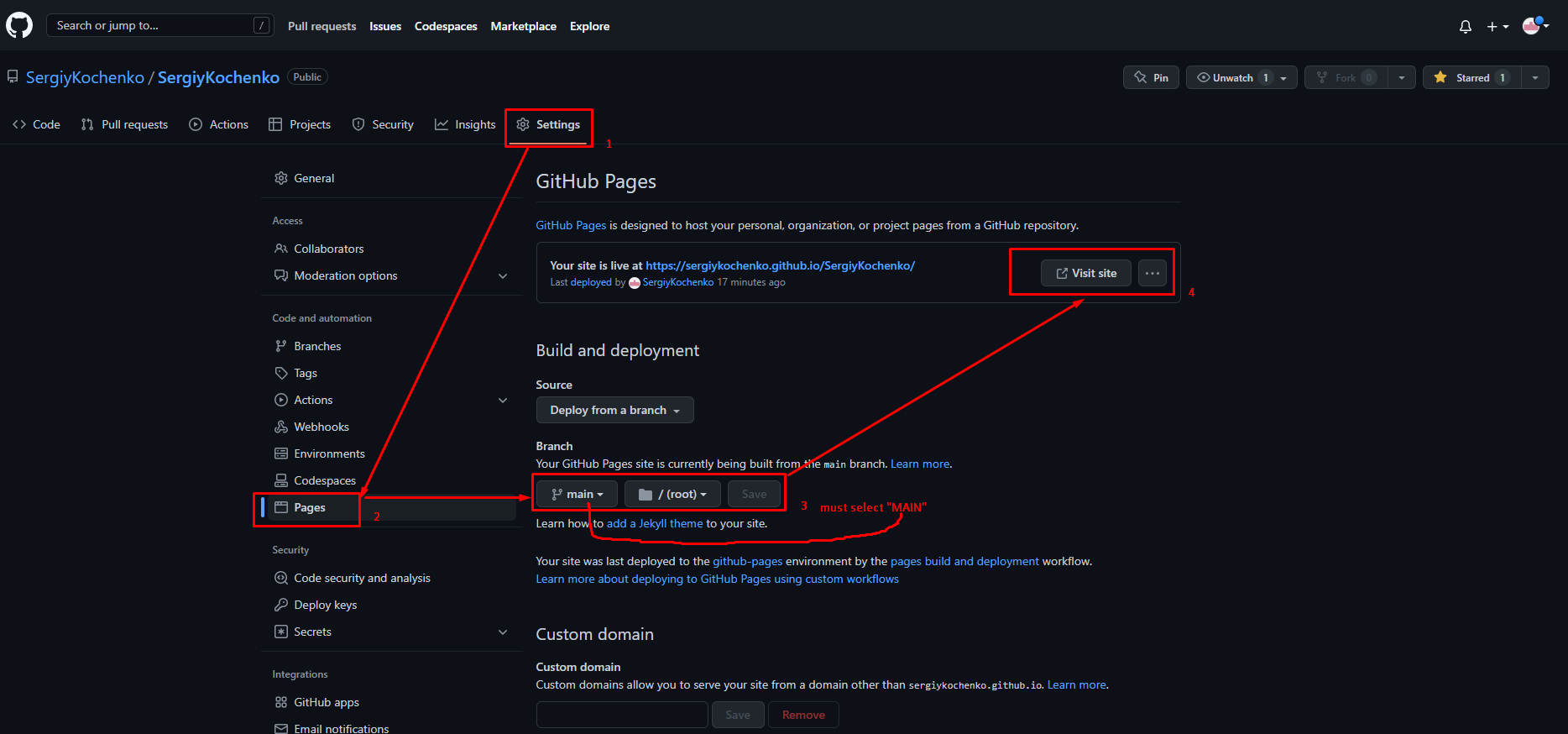Click the Save button beside branch selectors
This screenshot has width=1568, height=734.
click(754, 494)
